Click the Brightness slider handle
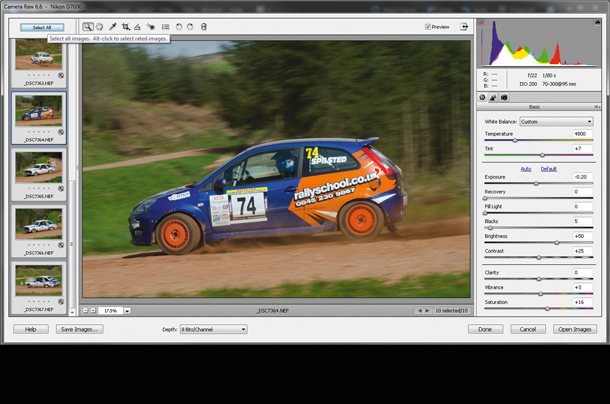 (557, 242)
